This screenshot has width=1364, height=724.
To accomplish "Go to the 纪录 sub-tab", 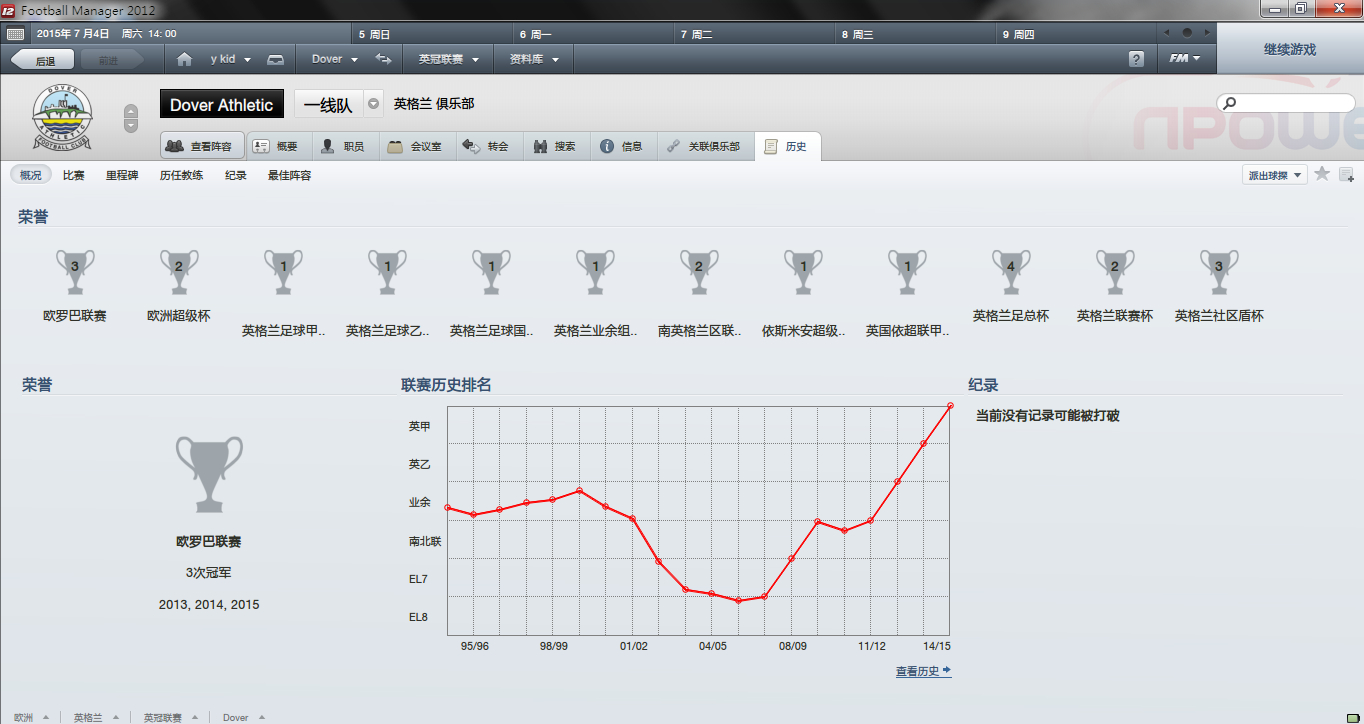I will (x=236, y=175).
